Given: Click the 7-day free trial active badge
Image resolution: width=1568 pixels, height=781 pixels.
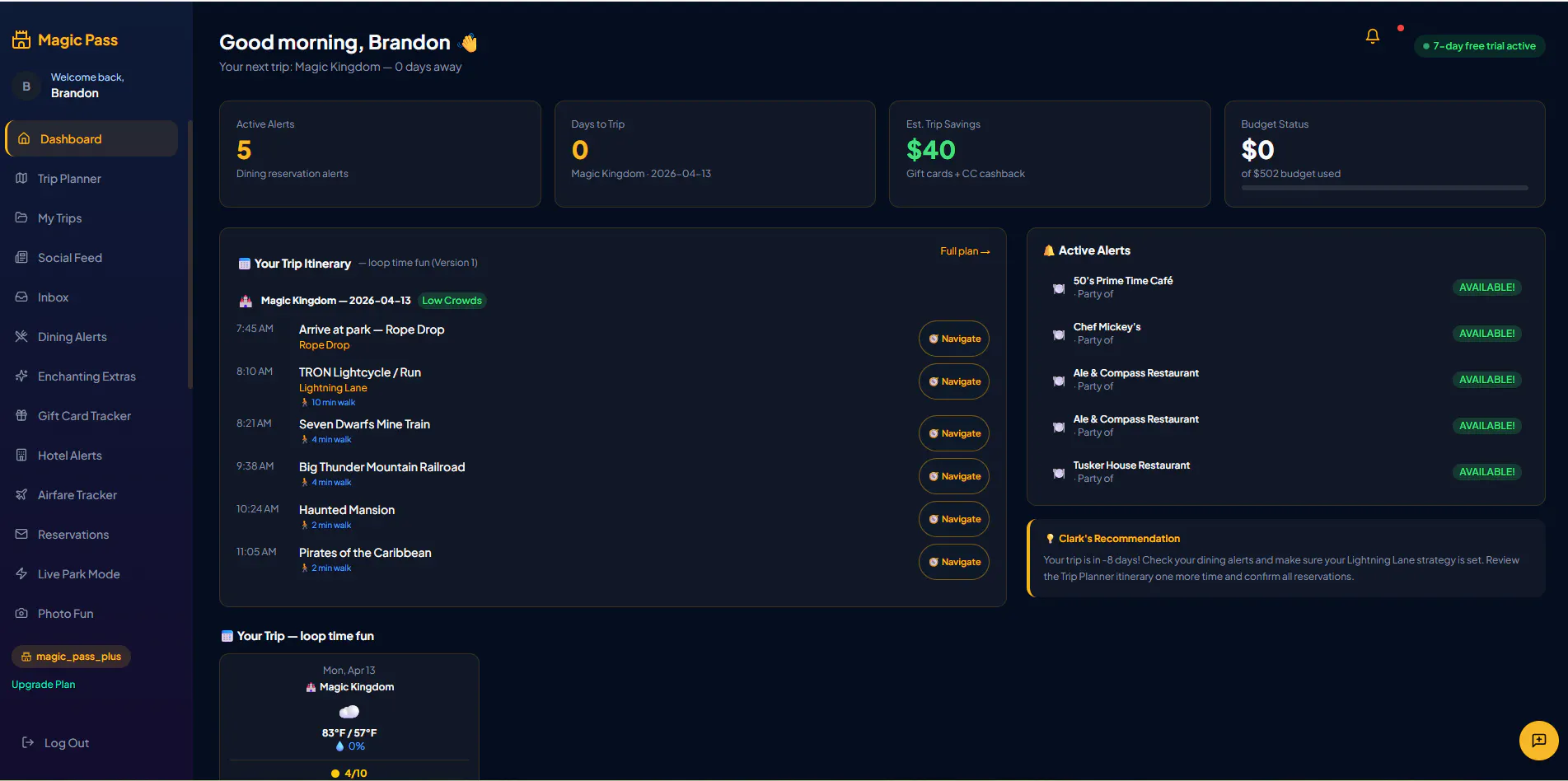Looking at the screenshot, I should click(1480, 46).
